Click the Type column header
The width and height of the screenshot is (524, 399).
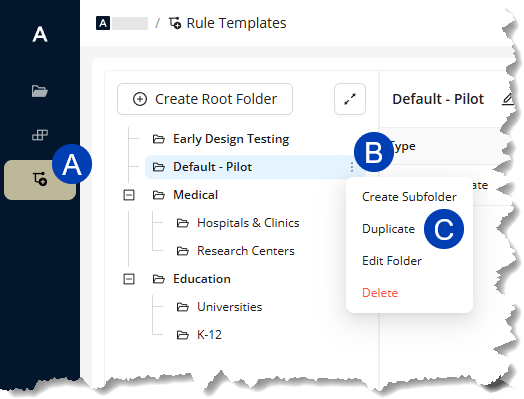tap(403, 146)
